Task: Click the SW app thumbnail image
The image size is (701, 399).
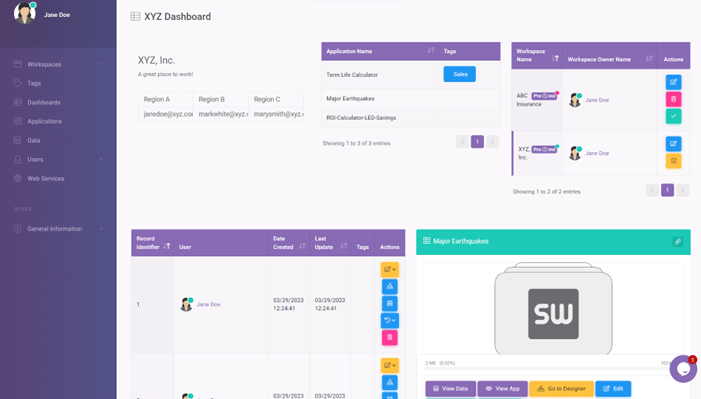Action: pos(553,309)
